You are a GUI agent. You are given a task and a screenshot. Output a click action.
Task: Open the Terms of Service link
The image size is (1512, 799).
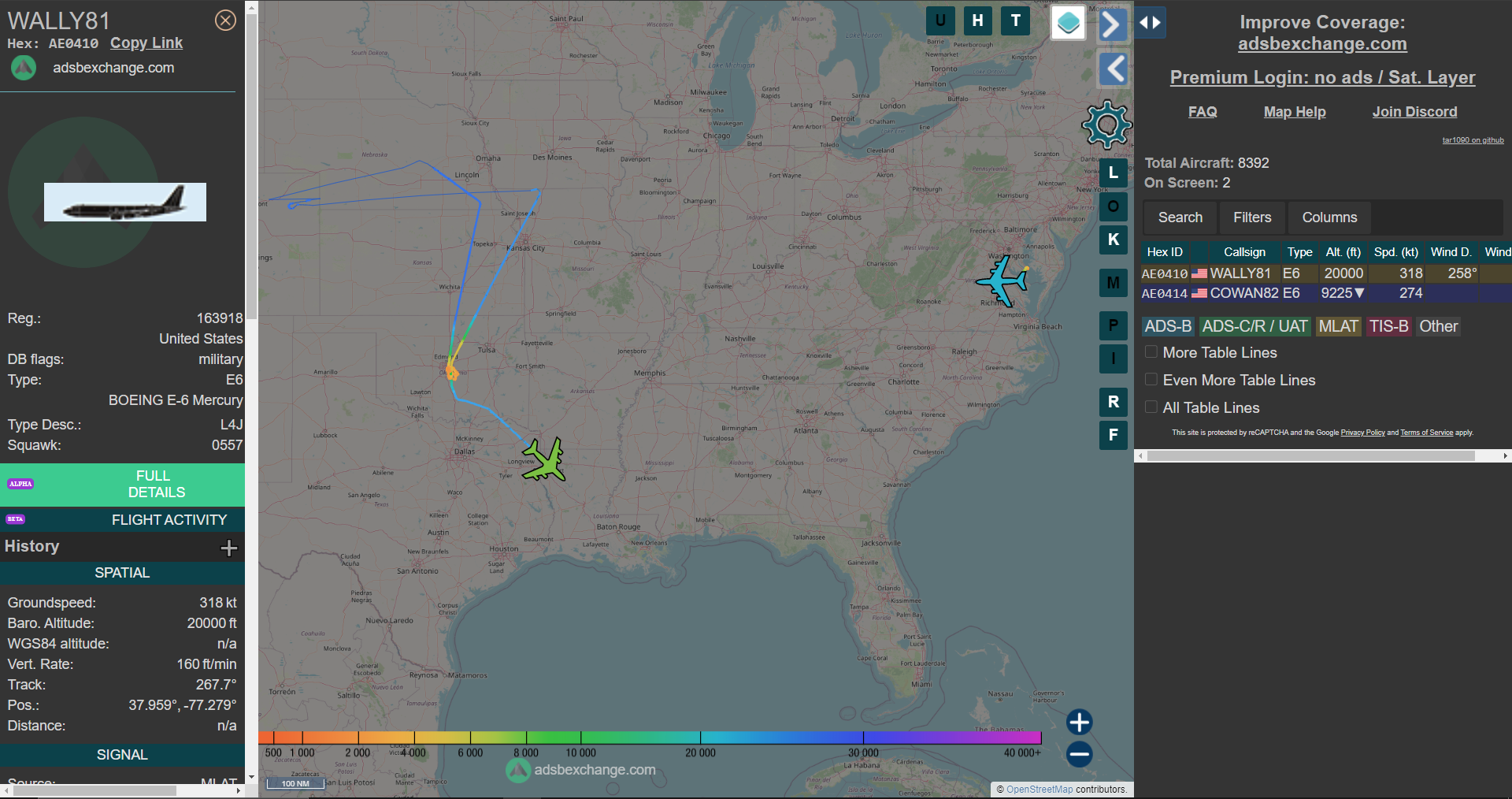1426,433
